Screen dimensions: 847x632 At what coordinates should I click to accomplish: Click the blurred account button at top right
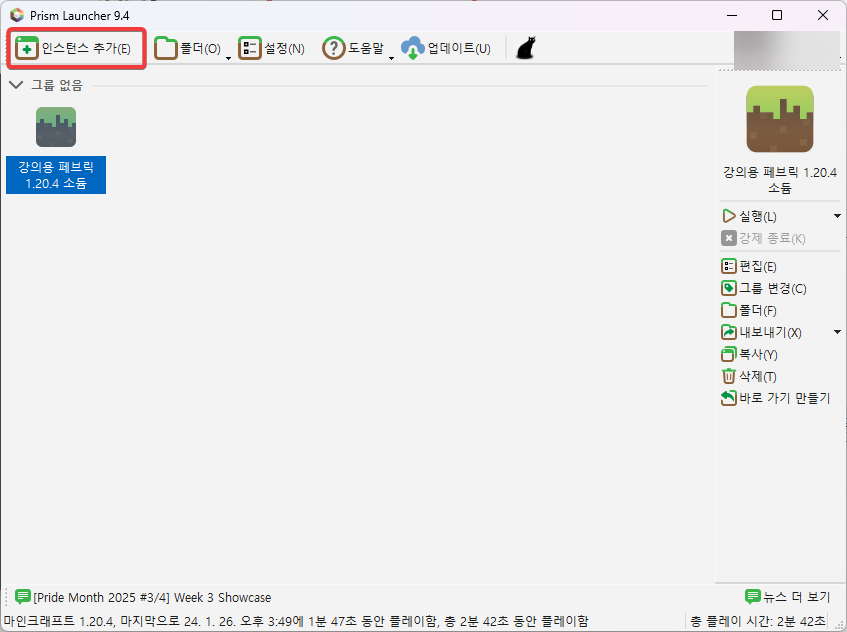[786, 50]
